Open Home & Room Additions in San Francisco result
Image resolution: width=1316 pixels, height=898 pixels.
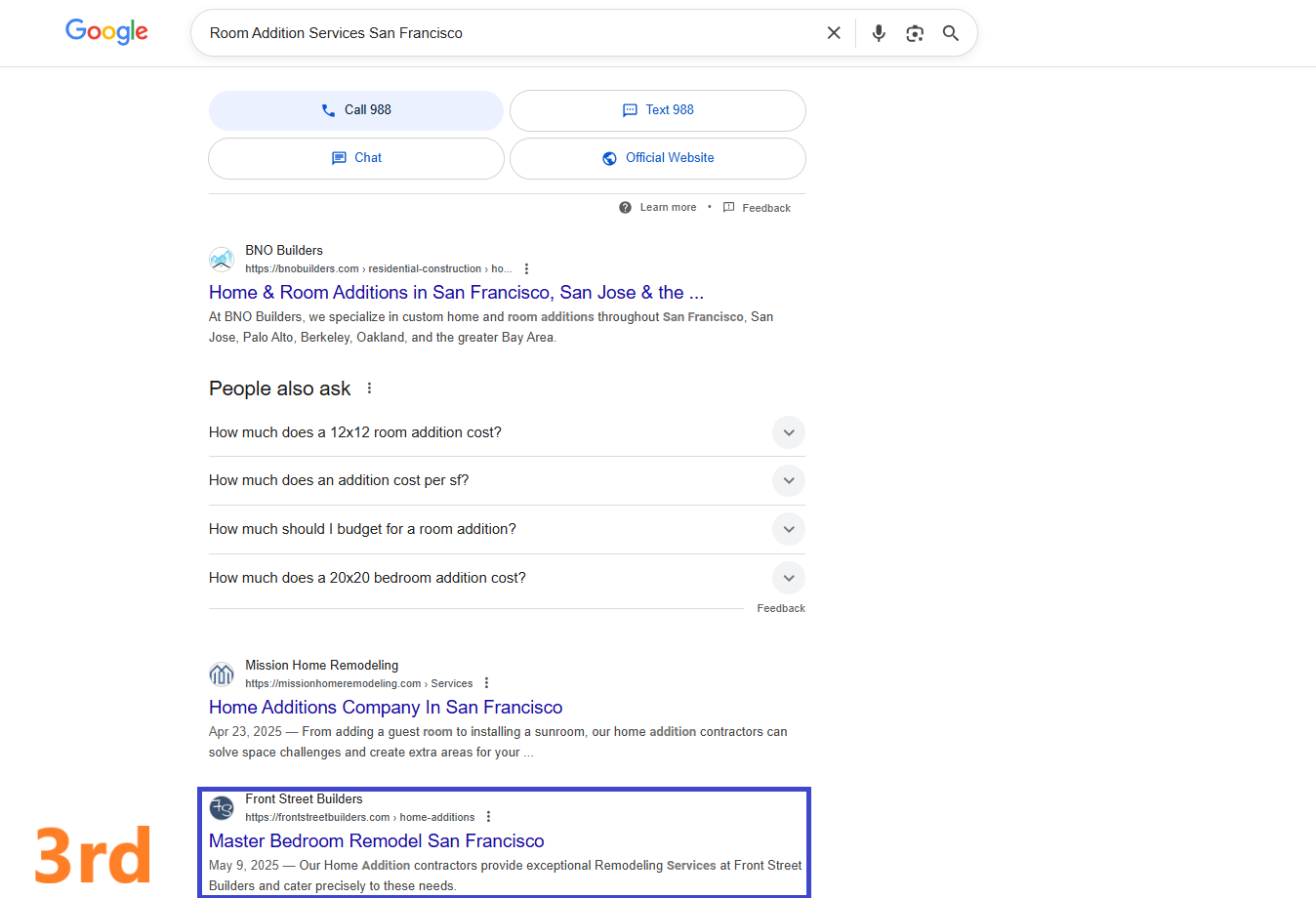[x=456, y=293]
